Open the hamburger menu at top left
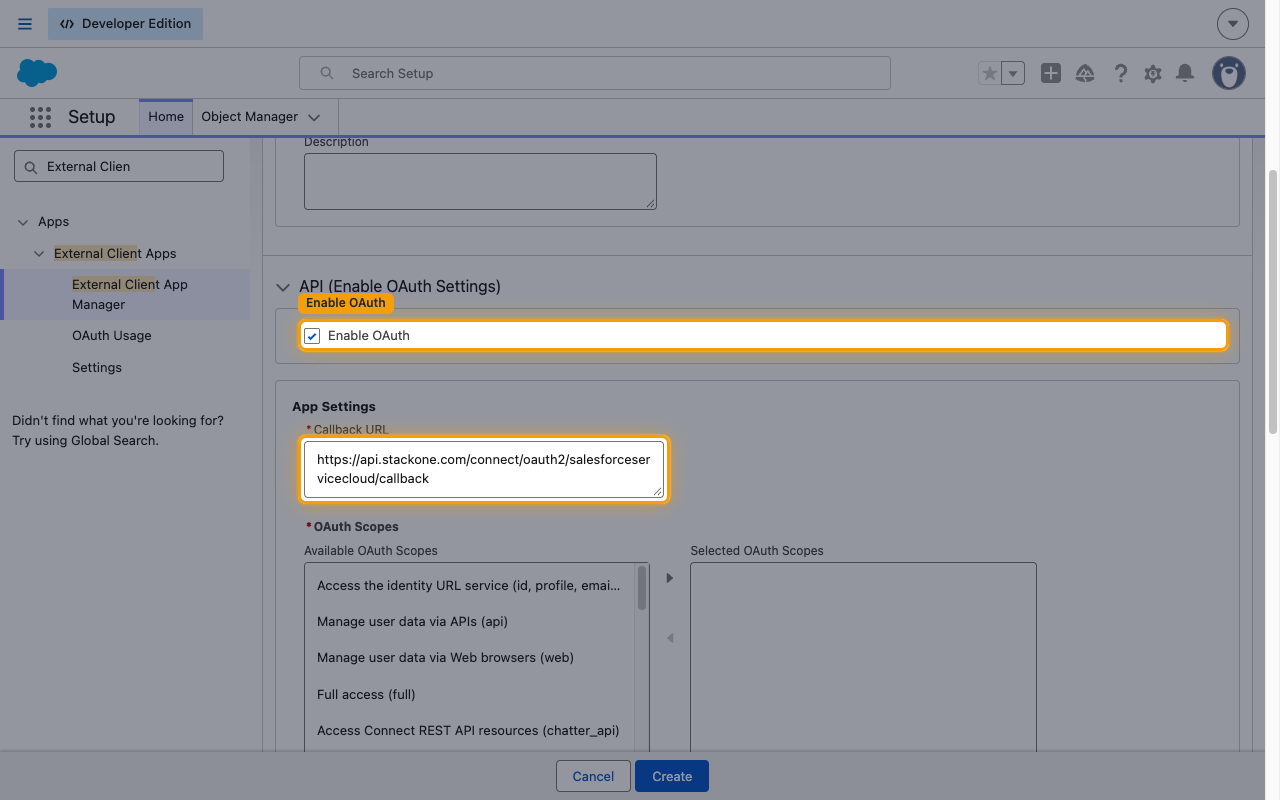This screenshot has height=800, width=1280. coord(25,24)
